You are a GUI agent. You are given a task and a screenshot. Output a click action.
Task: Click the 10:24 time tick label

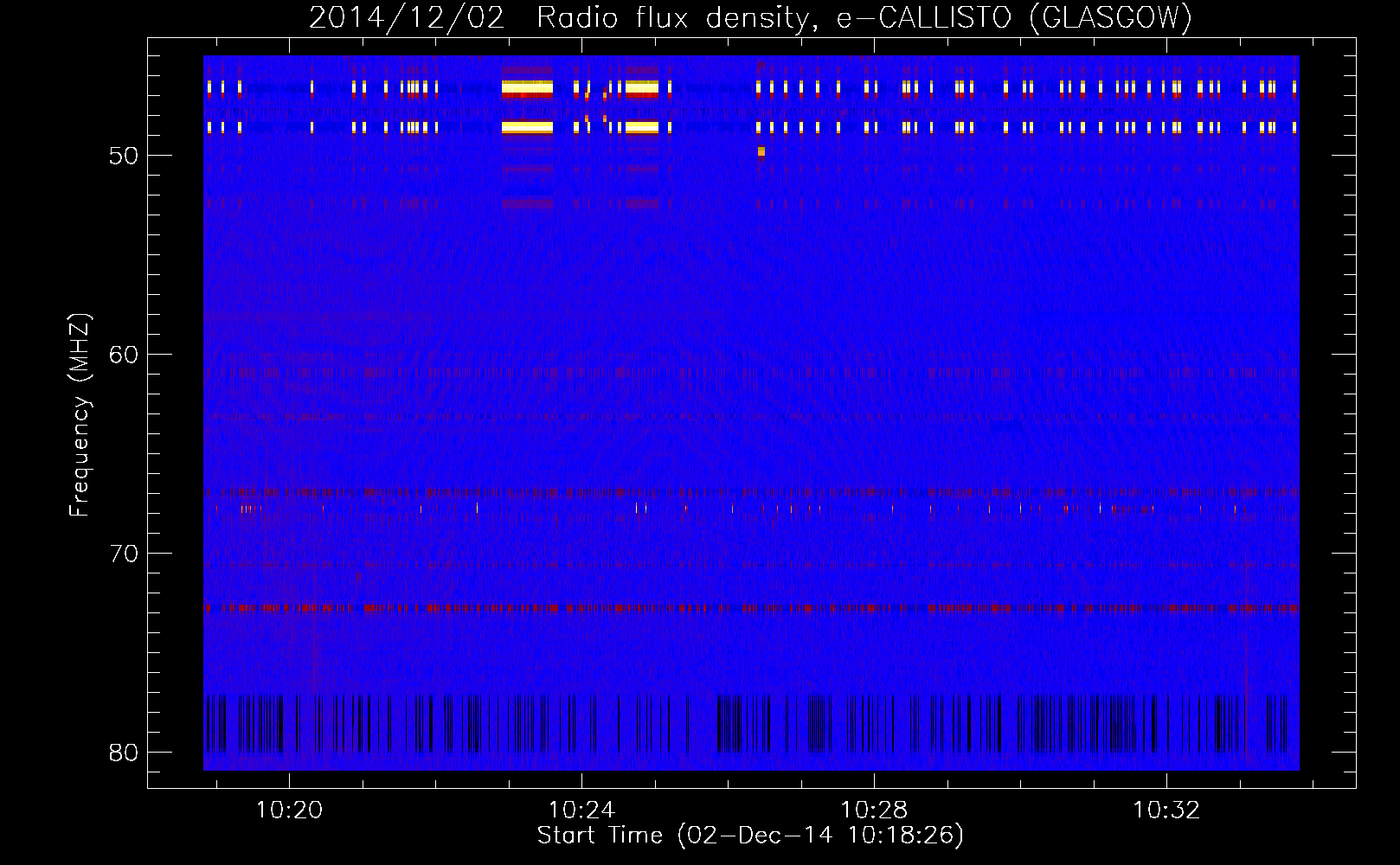(x=581, y=810)
